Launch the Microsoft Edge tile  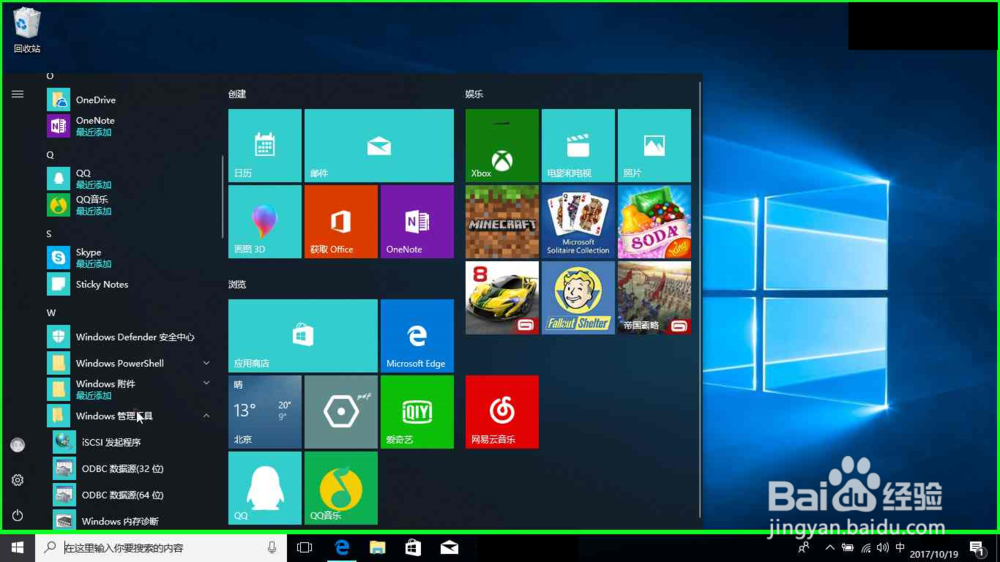417,336
